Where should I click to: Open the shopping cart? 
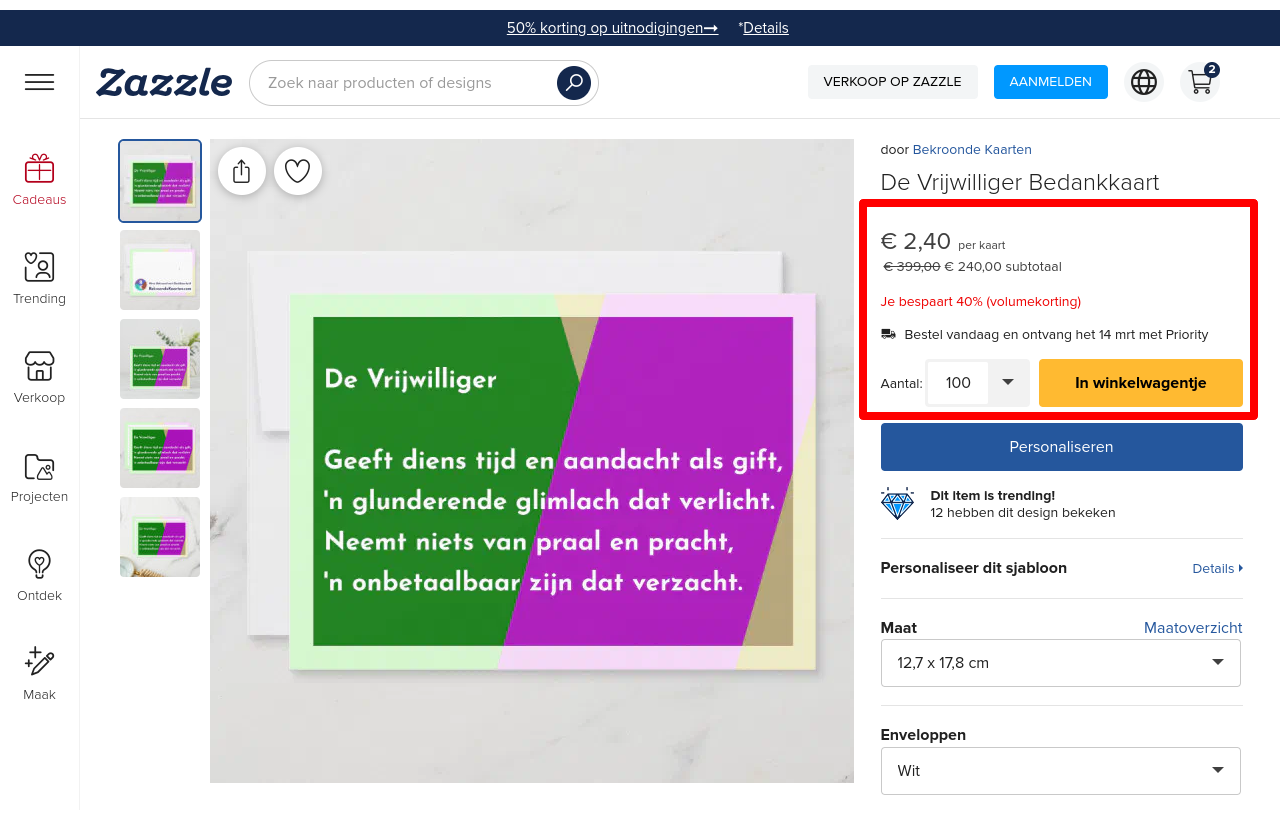1200,82
